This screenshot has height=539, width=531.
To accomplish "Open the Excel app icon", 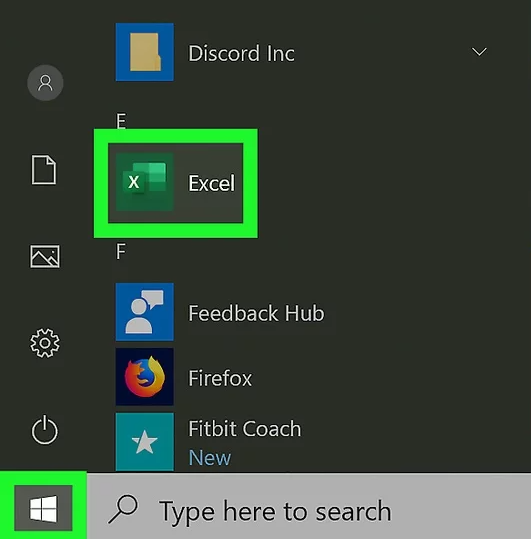I will tap(145, 182).
